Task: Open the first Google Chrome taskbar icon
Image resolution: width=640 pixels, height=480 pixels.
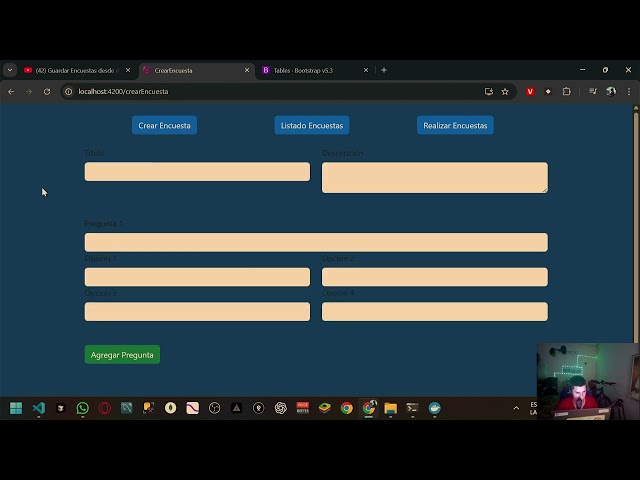Action: point(347,408)
